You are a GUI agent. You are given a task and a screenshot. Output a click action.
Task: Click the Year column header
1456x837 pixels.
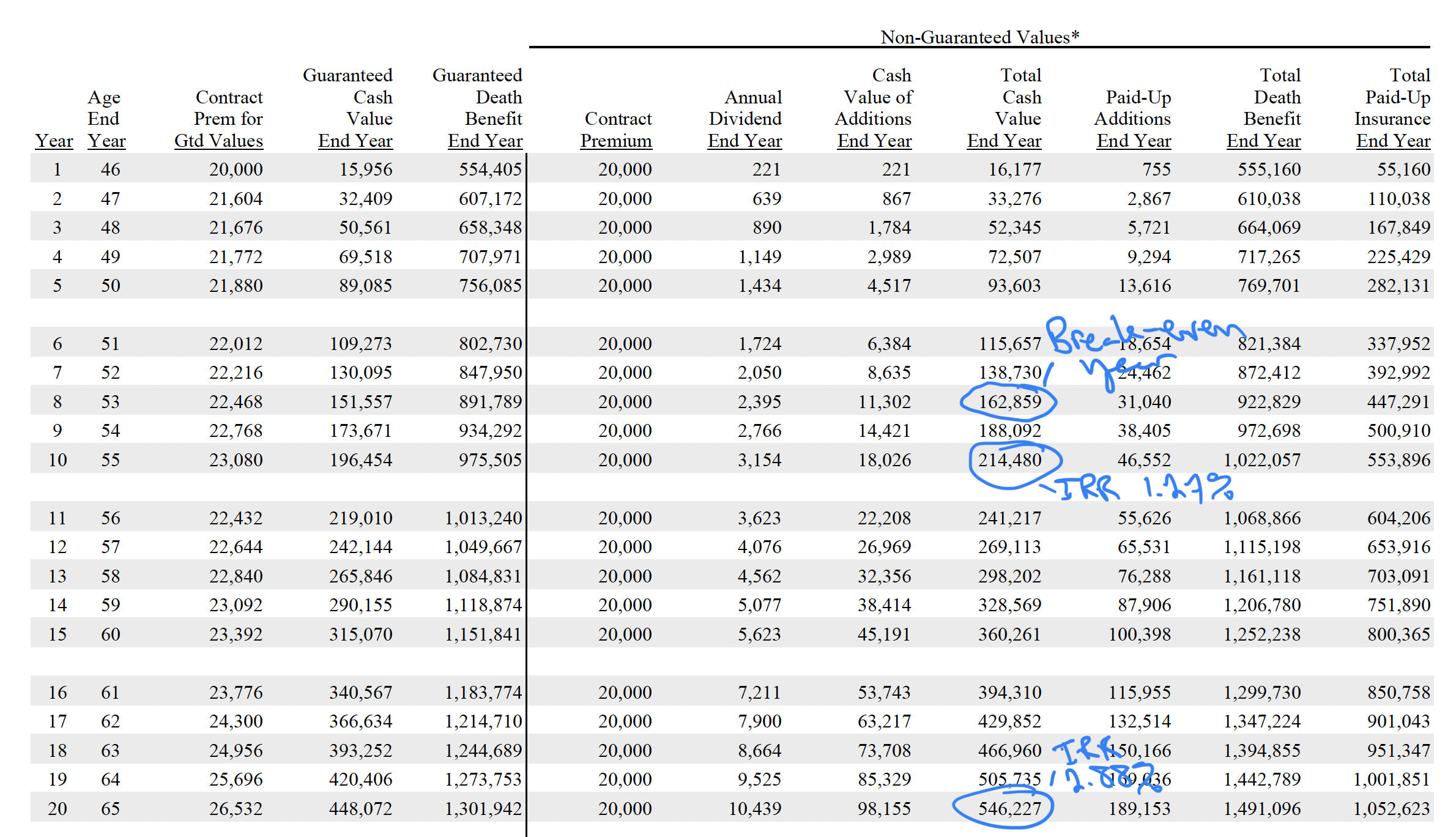point(54,141)
